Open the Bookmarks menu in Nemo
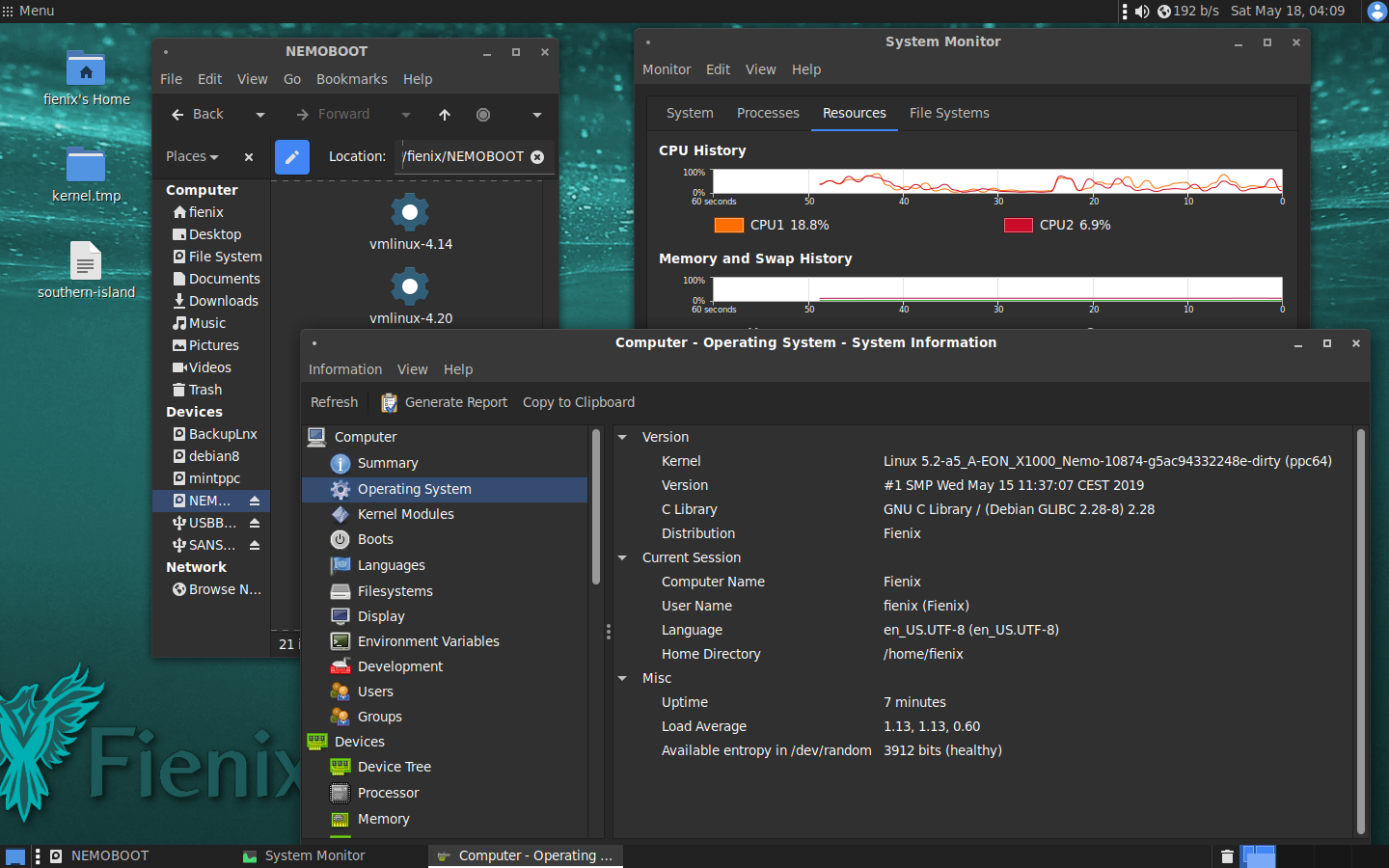The width and height of the screenshot is (1389, 868). (351, 79)
